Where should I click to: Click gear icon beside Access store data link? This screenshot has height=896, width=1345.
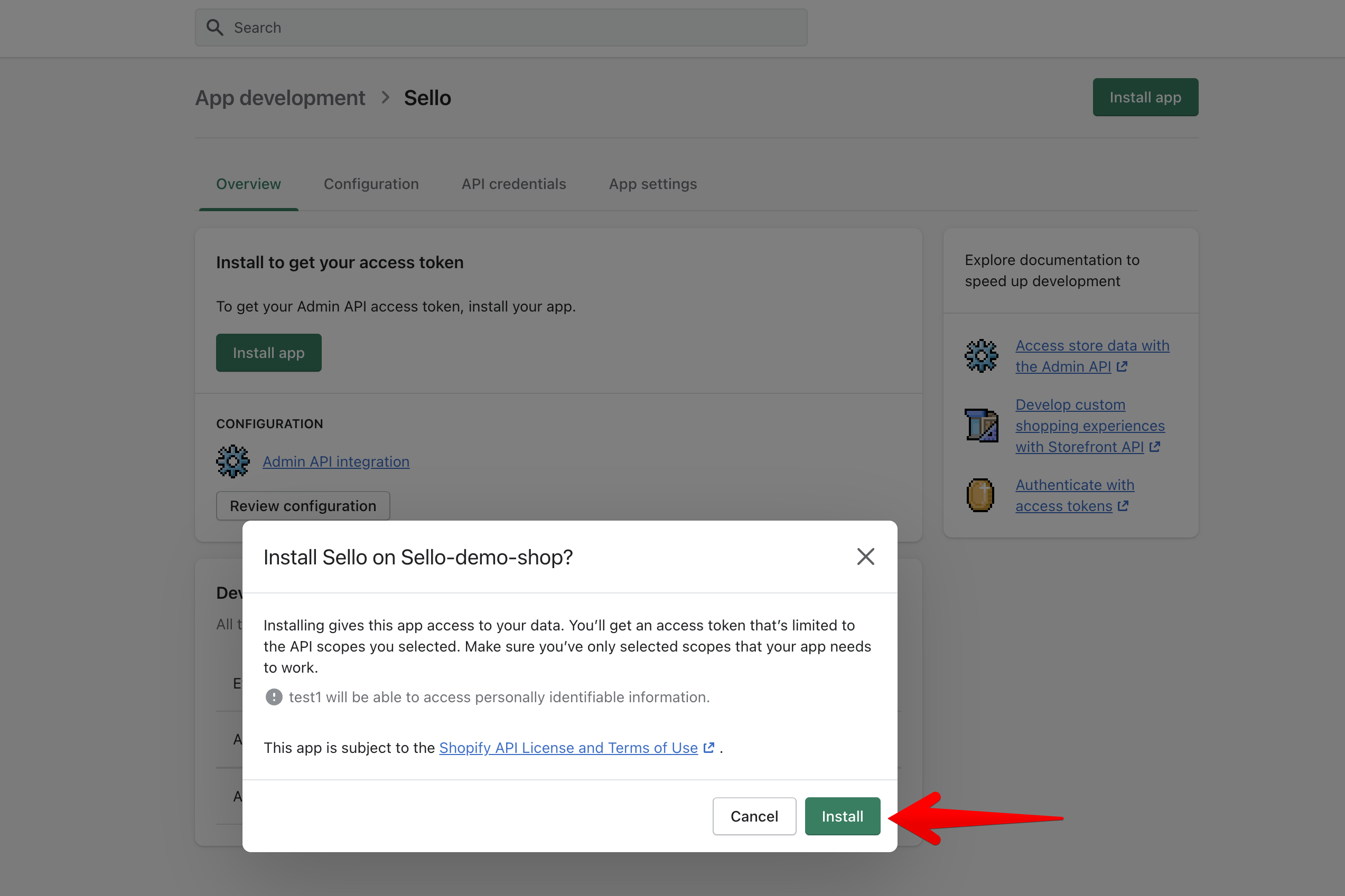tap(981, 355)
